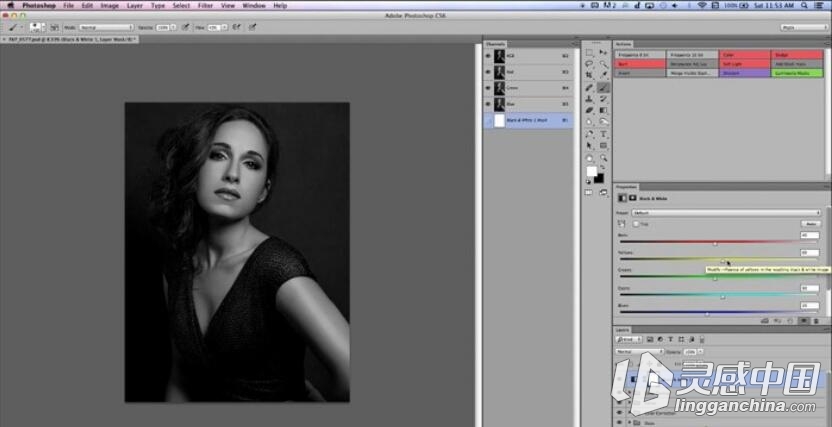Hide the Red channel
The height and width of the screenshot is (427, 832).
488,72
